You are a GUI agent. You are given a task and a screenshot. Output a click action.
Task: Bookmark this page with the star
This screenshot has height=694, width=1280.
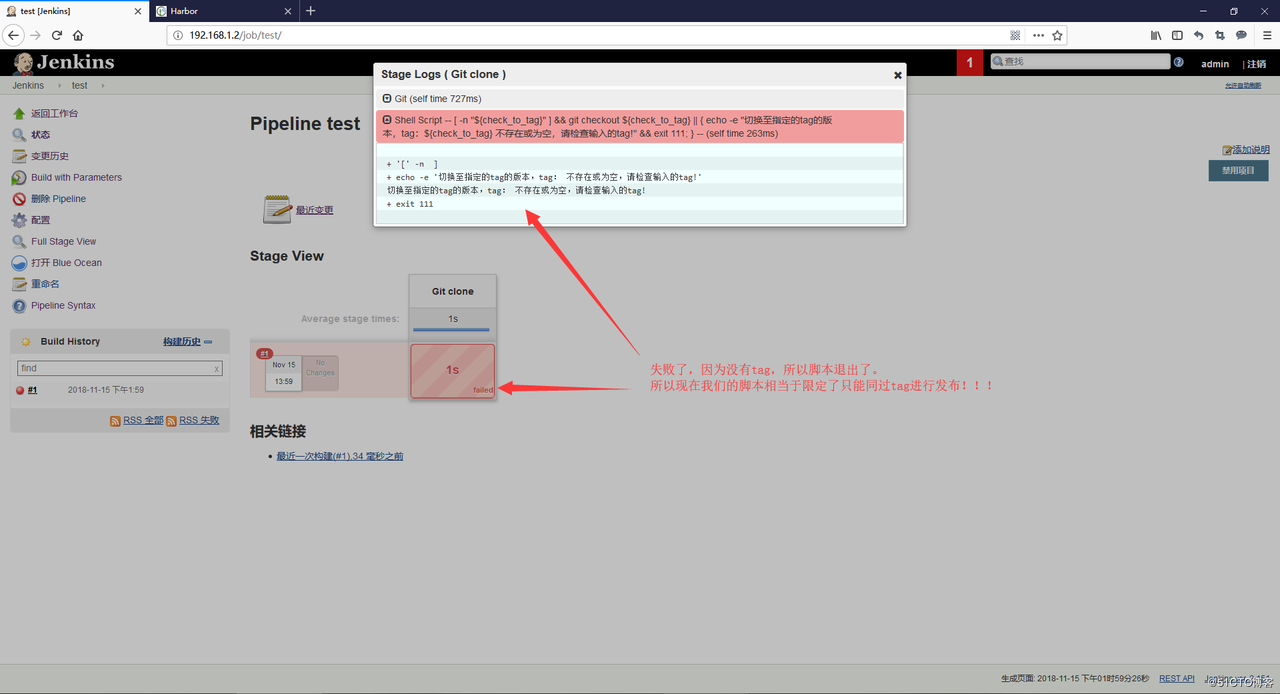point(1057,35)
